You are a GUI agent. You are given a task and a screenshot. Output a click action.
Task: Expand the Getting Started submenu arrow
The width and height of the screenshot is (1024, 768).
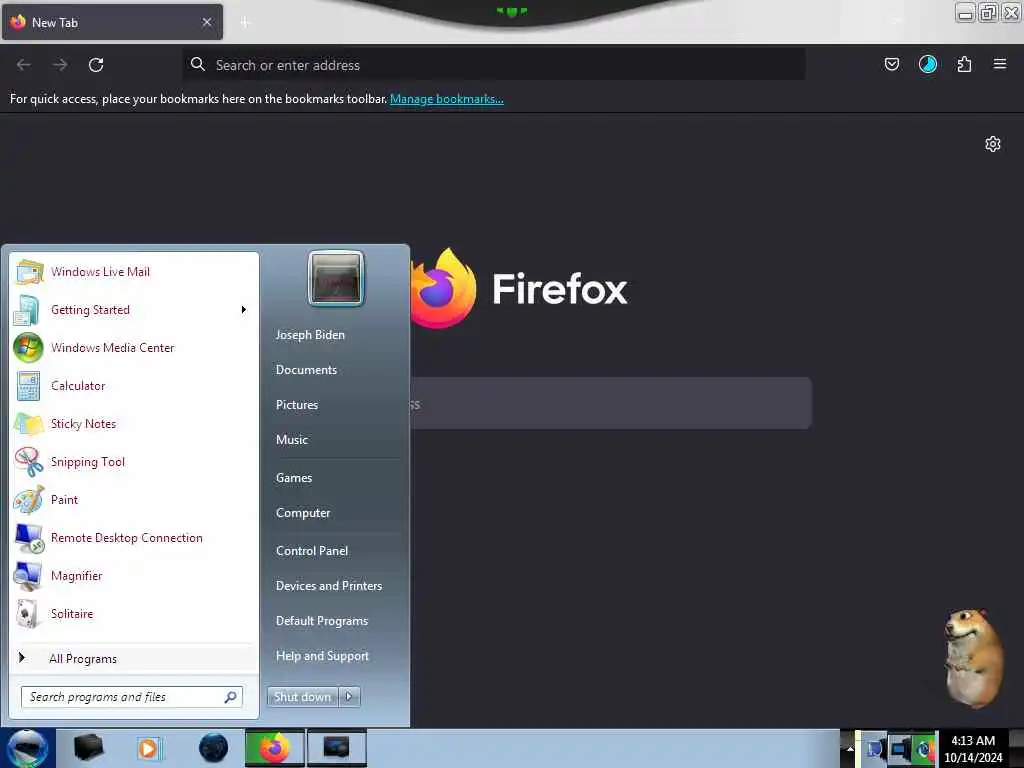[x=244, y=310]
